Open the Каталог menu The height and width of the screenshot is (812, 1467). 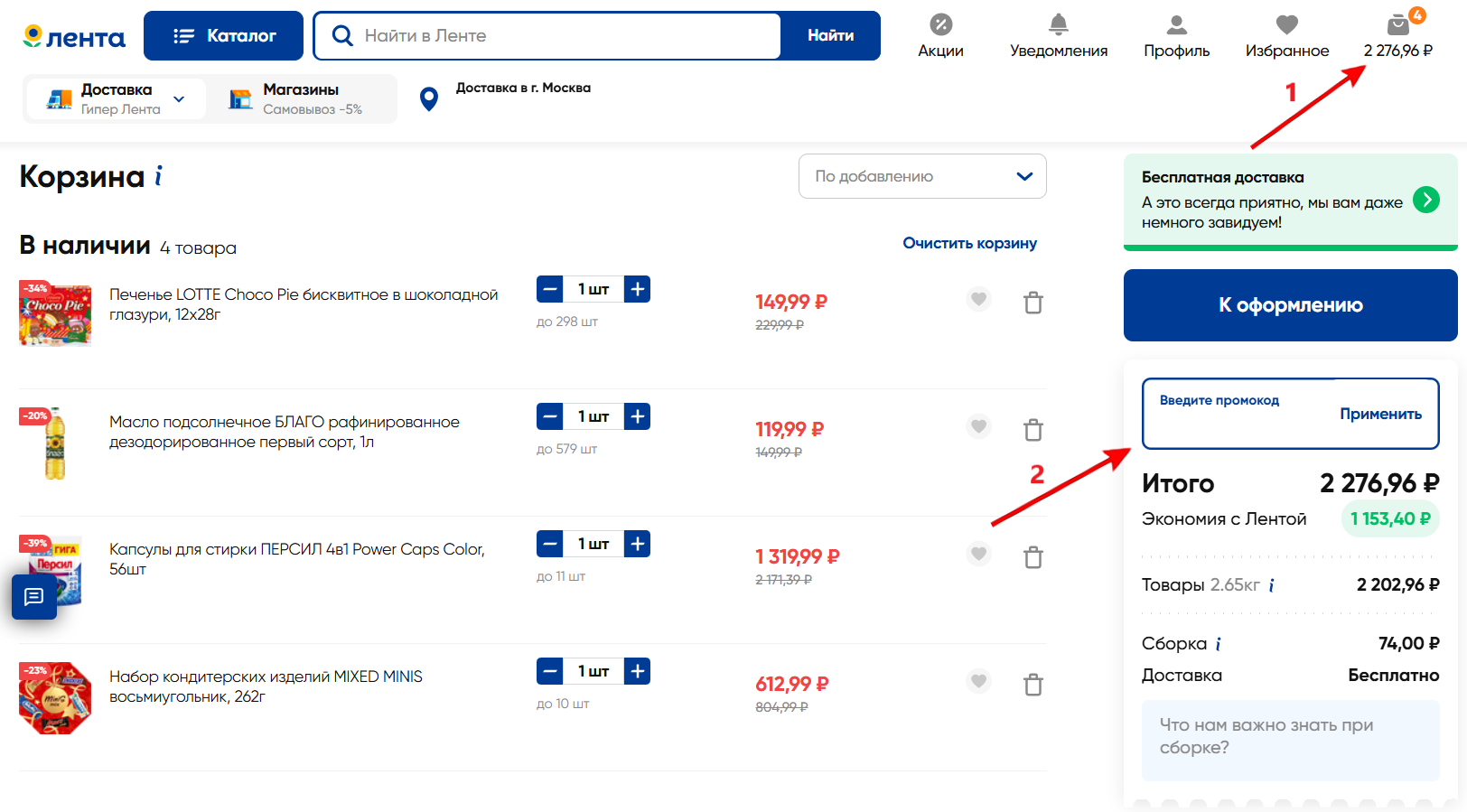tap(223, 36)
